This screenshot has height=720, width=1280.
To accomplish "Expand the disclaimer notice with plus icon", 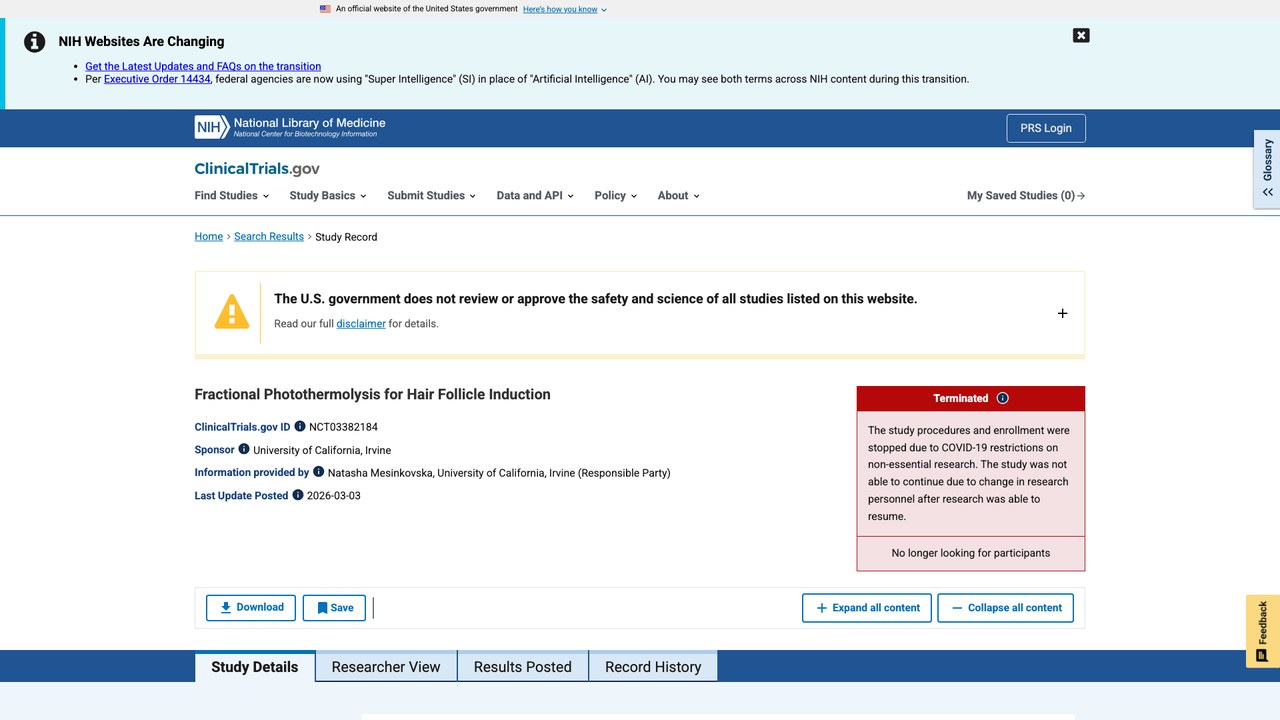I will 1062,313.
